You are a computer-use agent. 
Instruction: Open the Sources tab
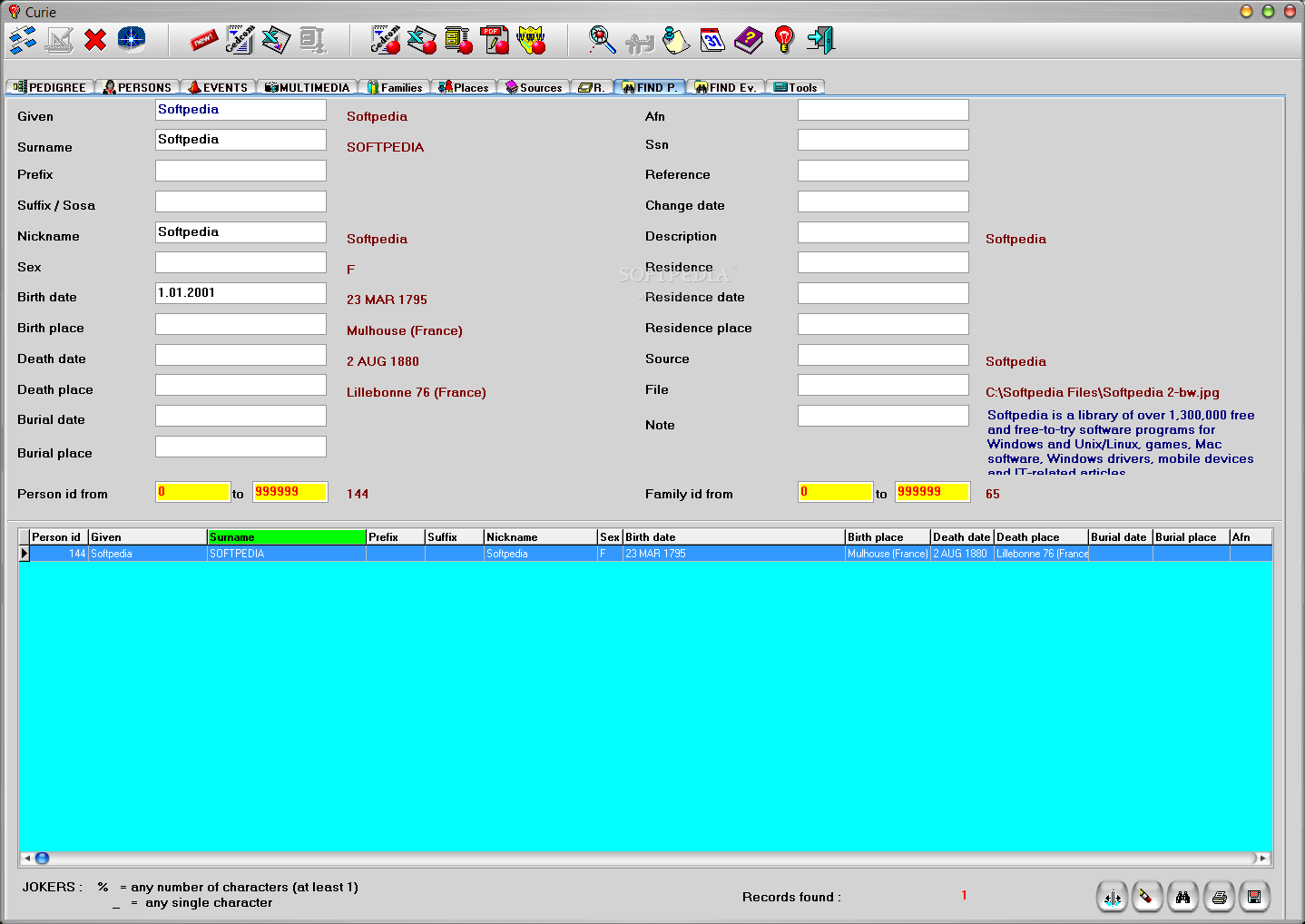[534, 87]
